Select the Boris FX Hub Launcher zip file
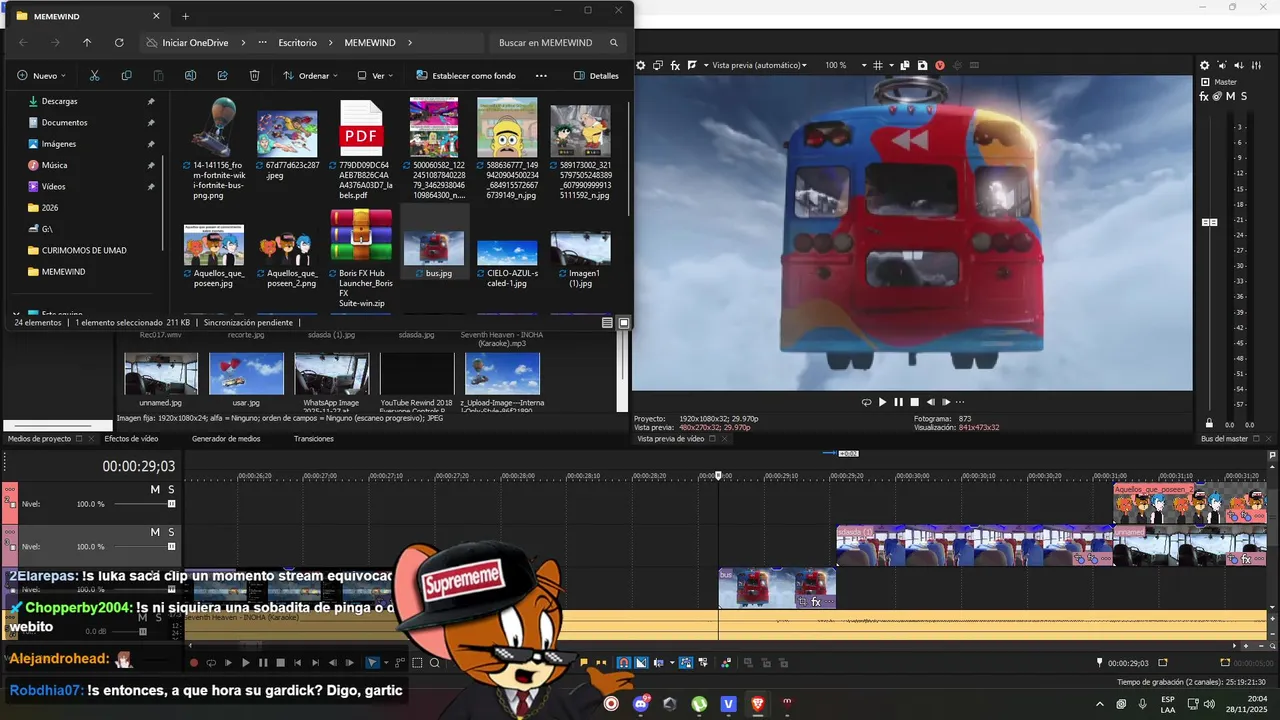 361,258
